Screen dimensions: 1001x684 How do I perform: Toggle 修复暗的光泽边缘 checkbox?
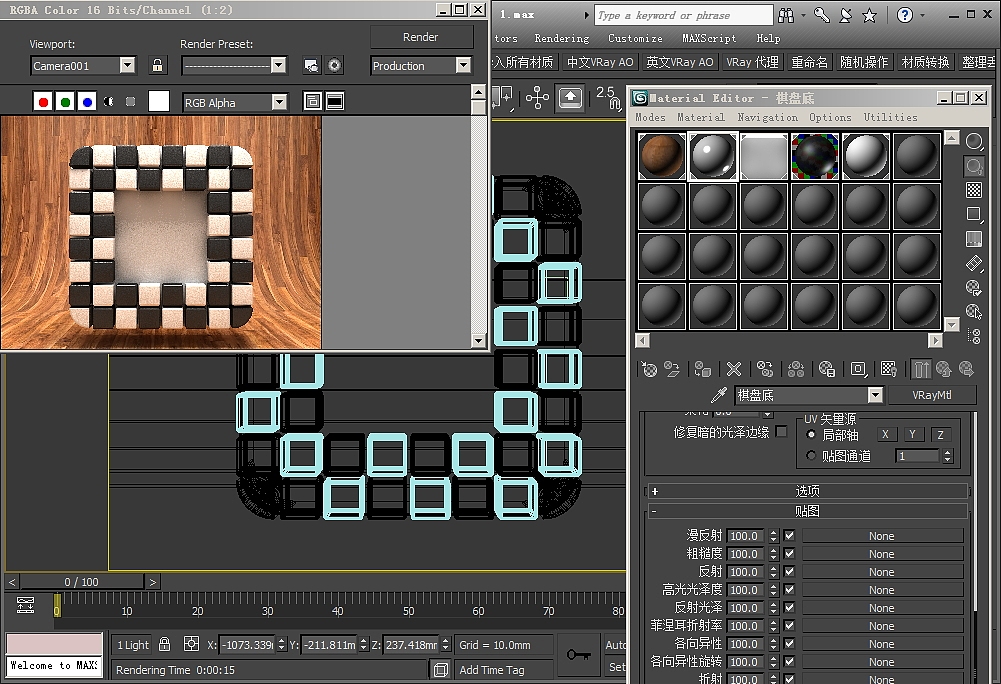click(781, 432)
